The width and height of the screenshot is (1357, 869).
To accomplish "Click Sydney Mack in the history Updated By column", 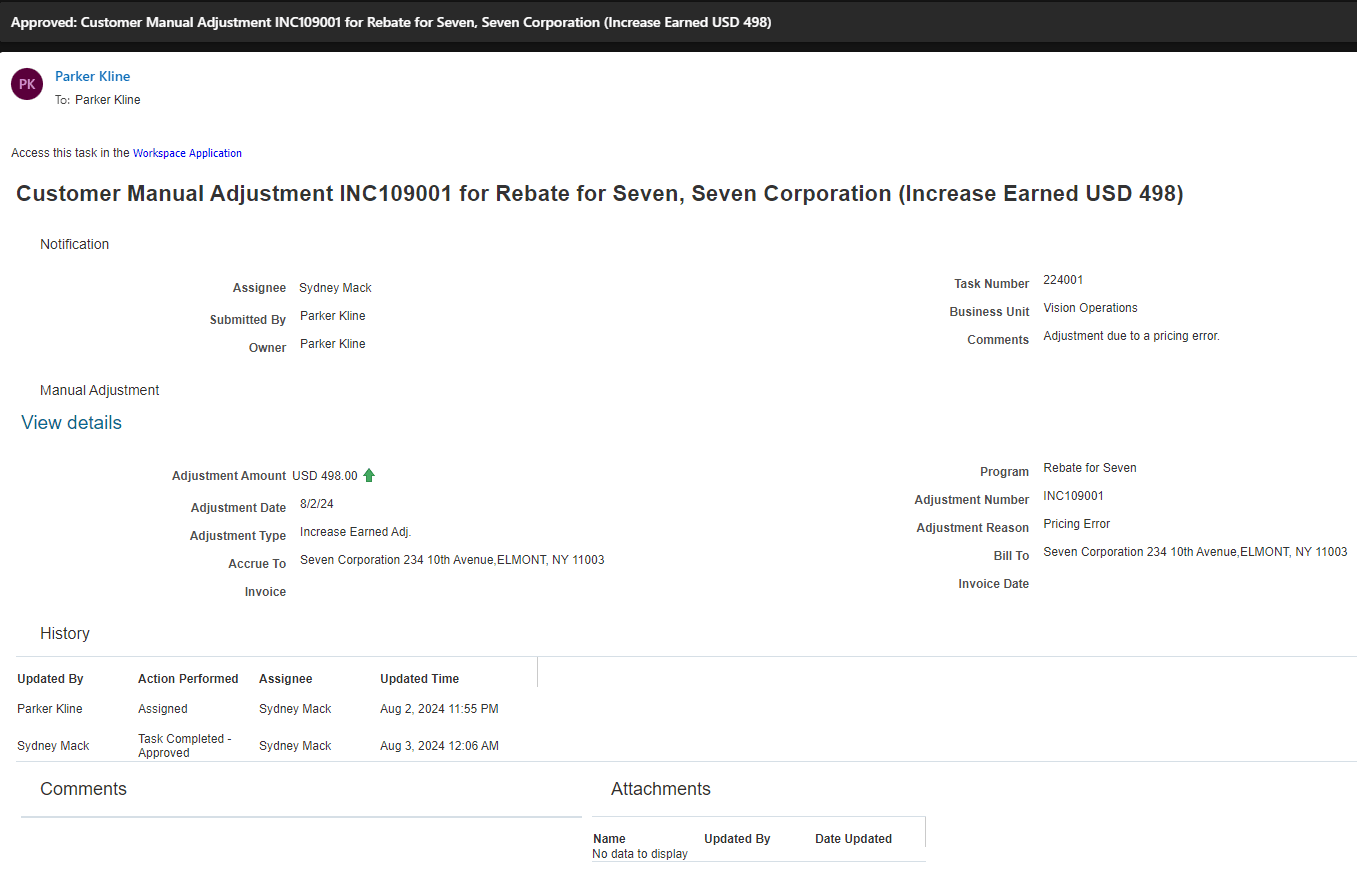I will pyautogui.click(x=53, y=746).
